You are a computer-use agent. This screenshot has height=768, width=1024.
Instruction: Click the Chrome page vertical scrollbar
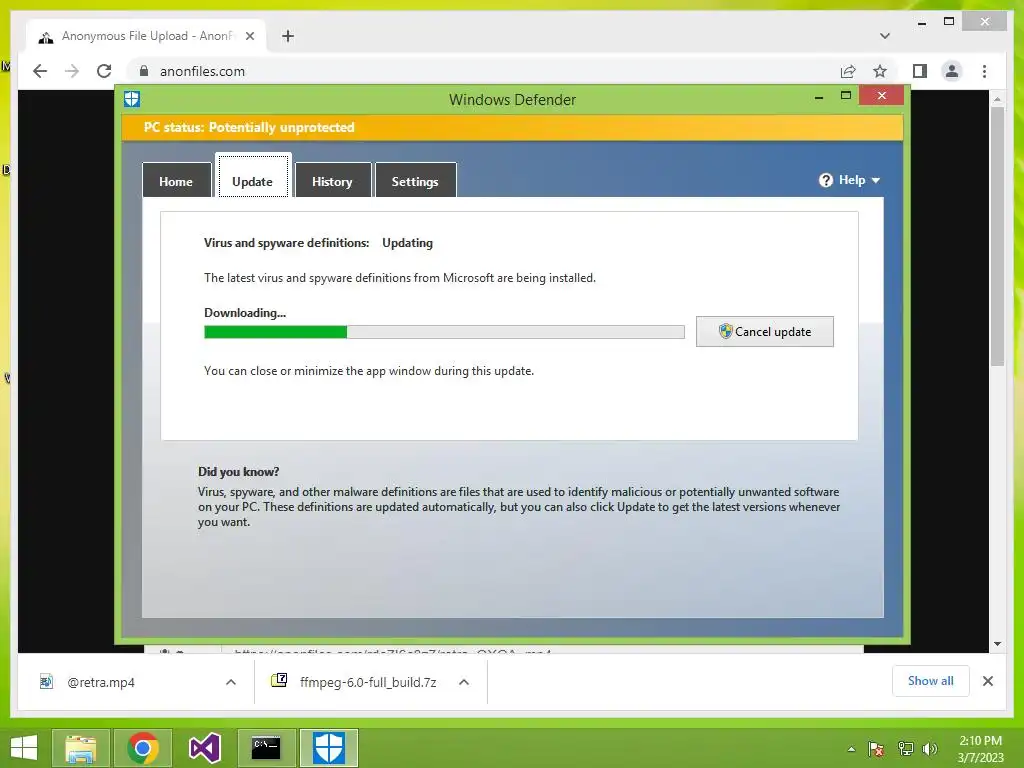pyautogui.click(x=997, y=236)
